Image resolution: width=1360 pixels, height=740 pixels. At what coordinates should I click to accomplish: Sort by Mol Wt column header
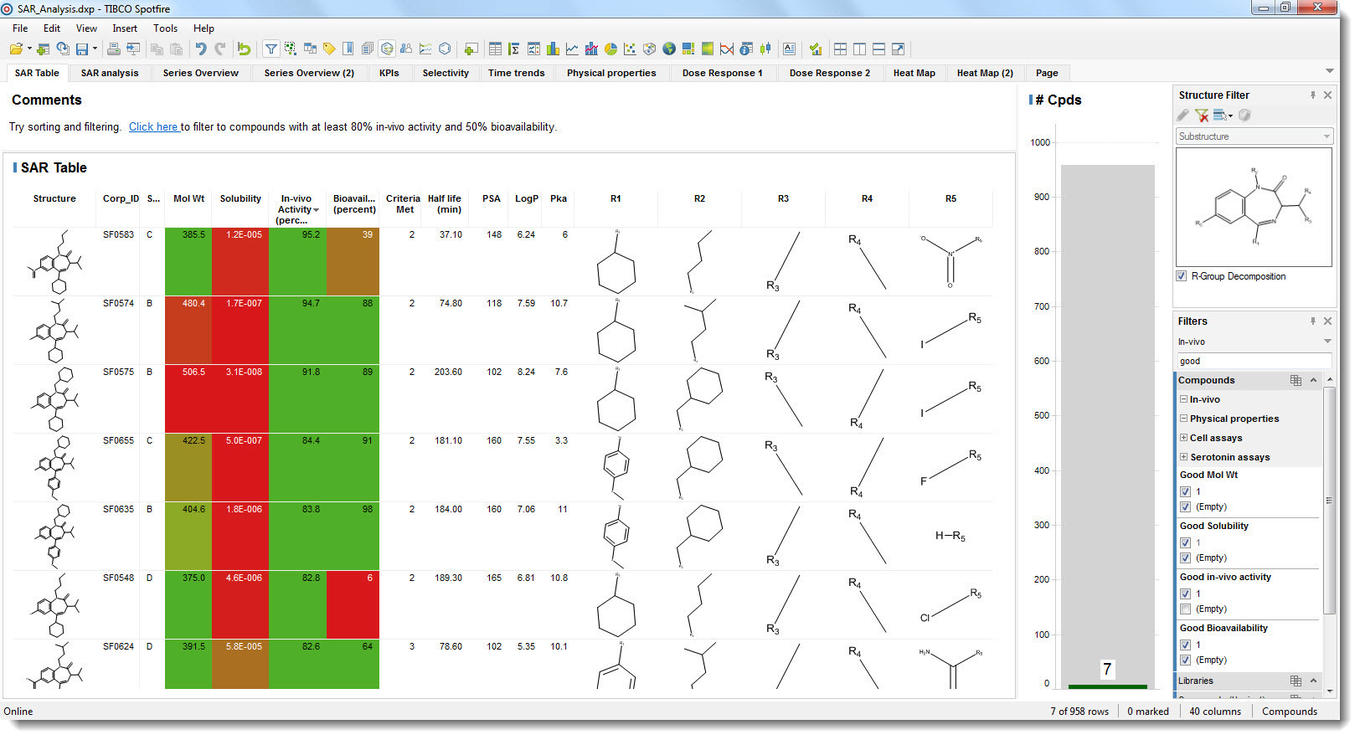point(188,199)
